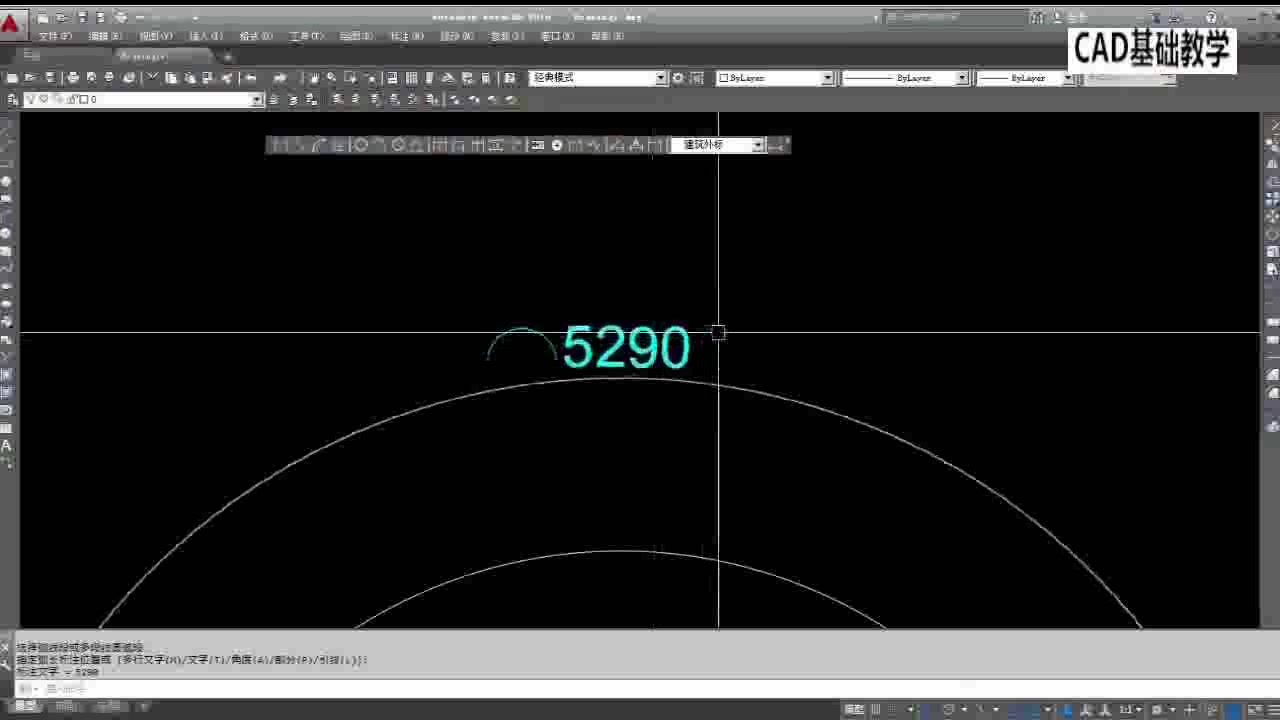The height and width of the screenshot is (720, 1280).
Task: Click Copy icon in standard toolbar
Action: click(171, 78)
